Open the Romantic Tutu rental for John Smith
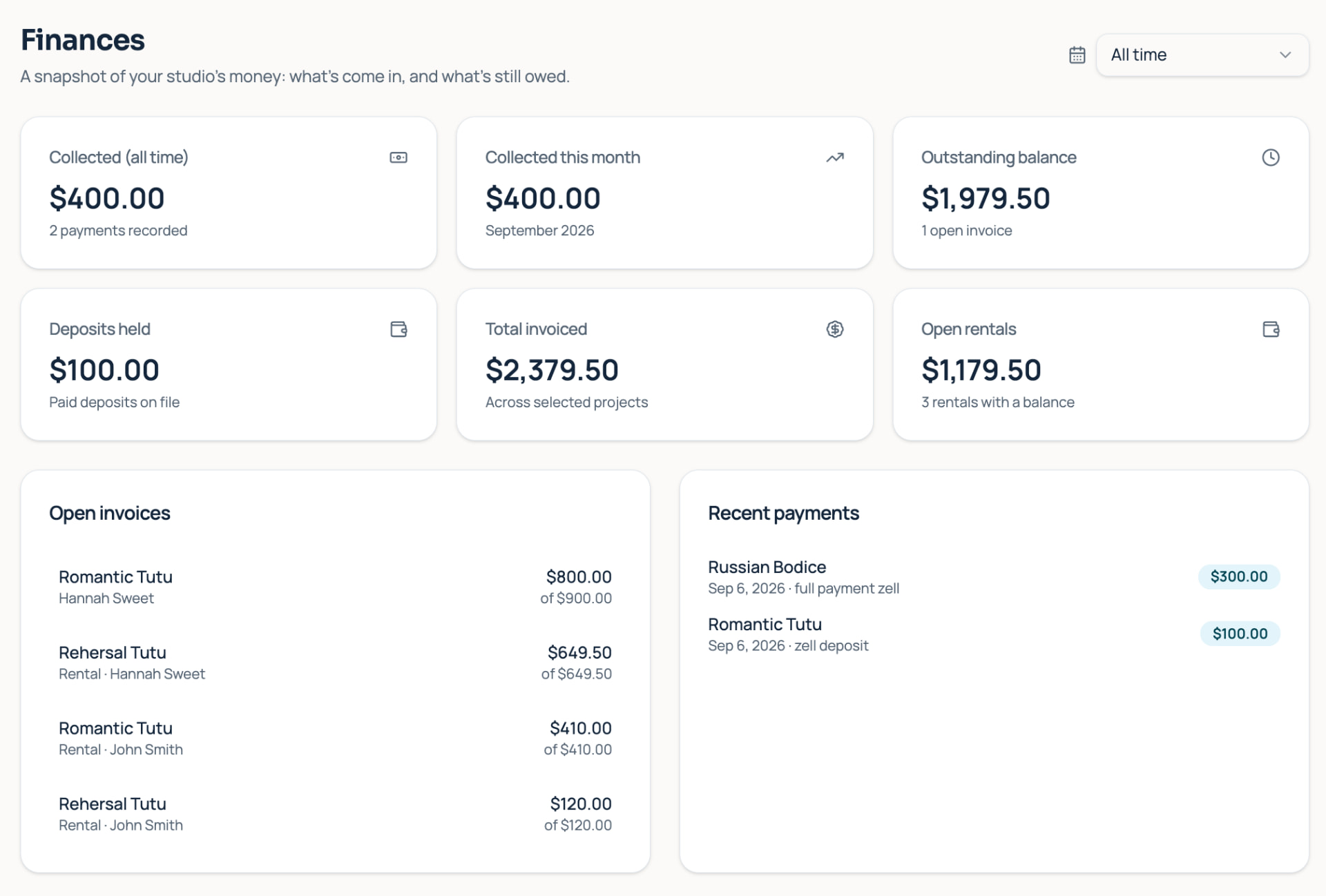1326x896 pixels. tap(335, 738)
